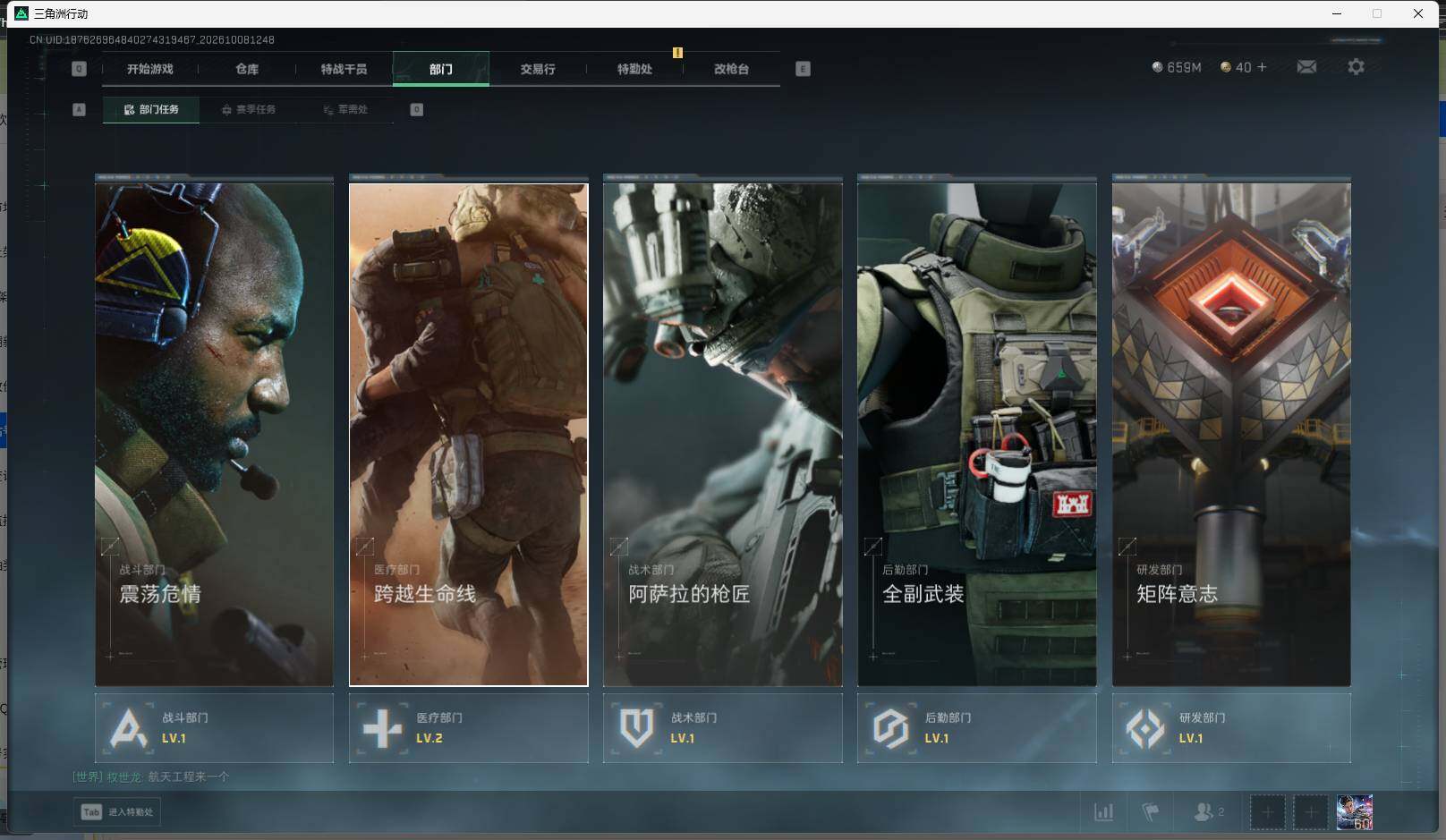
Task: Open the bar chart stats icon
Action: (x=1104, y=812)
